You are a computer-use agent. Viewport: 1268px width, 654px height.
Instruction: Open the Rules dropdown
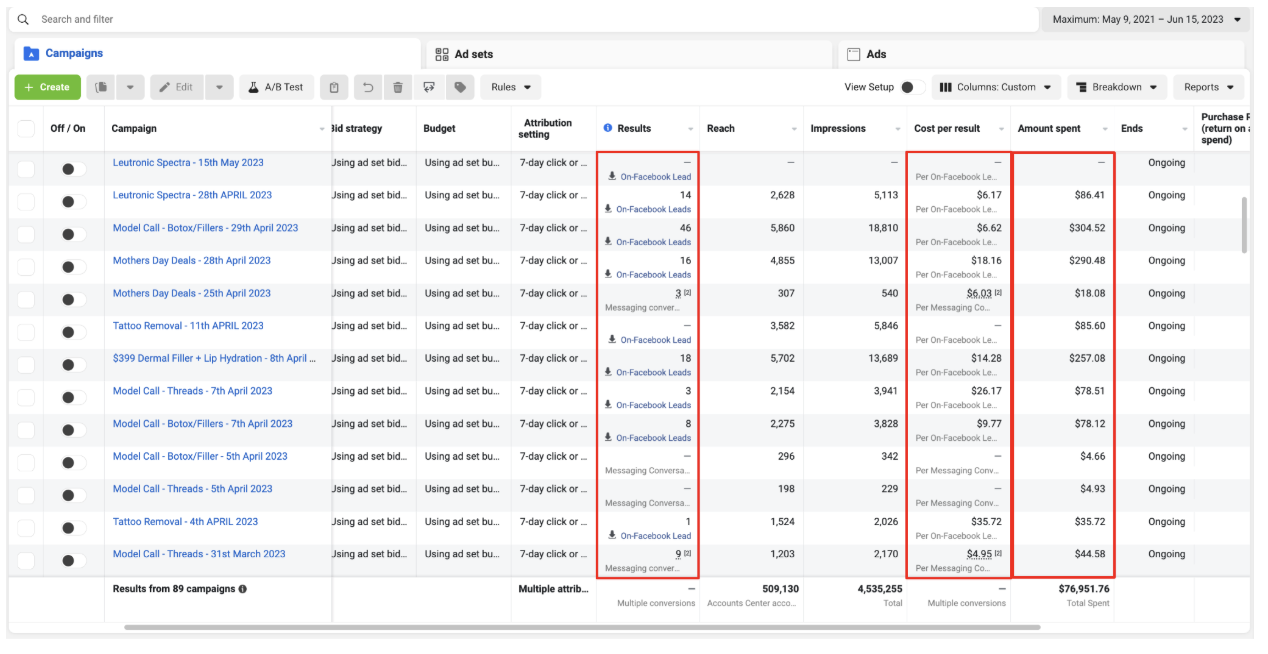coord(510,87)
